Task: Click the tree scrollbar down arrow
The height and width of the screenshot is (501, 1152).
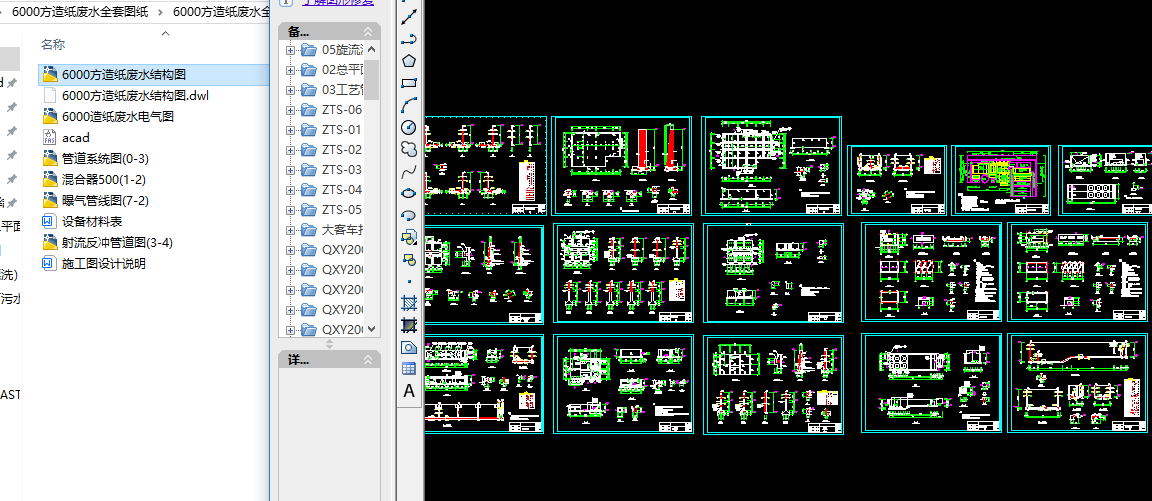Action: click(x=372, y=328)
